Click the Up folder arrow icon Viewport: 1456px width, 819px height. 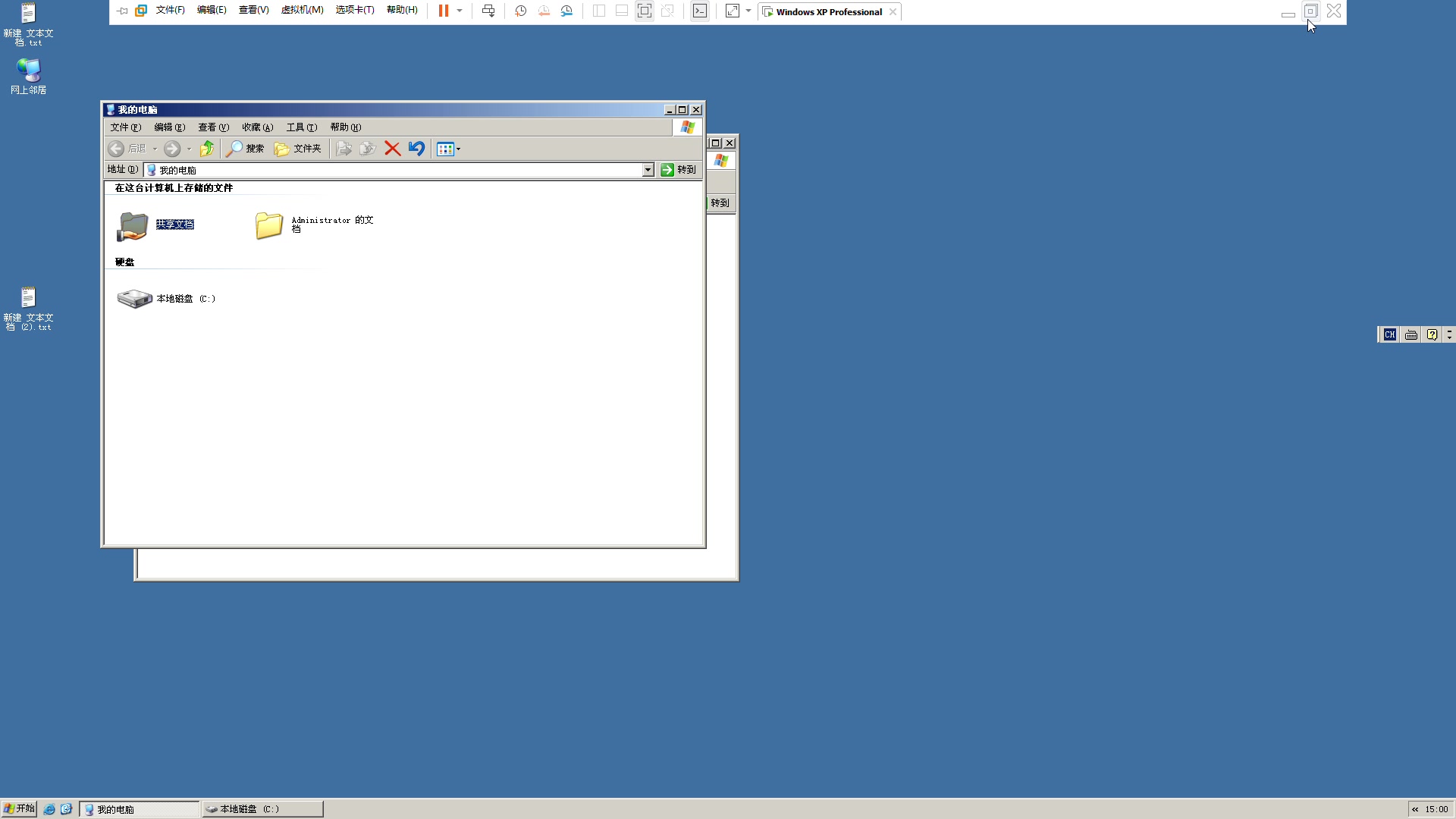pyautogui.click(x=206, y=149)
